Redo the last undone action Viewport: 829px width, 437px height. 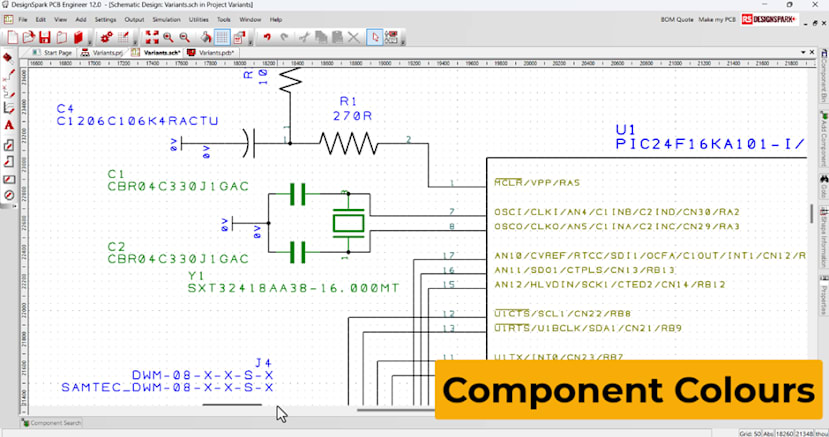point(284,37)
